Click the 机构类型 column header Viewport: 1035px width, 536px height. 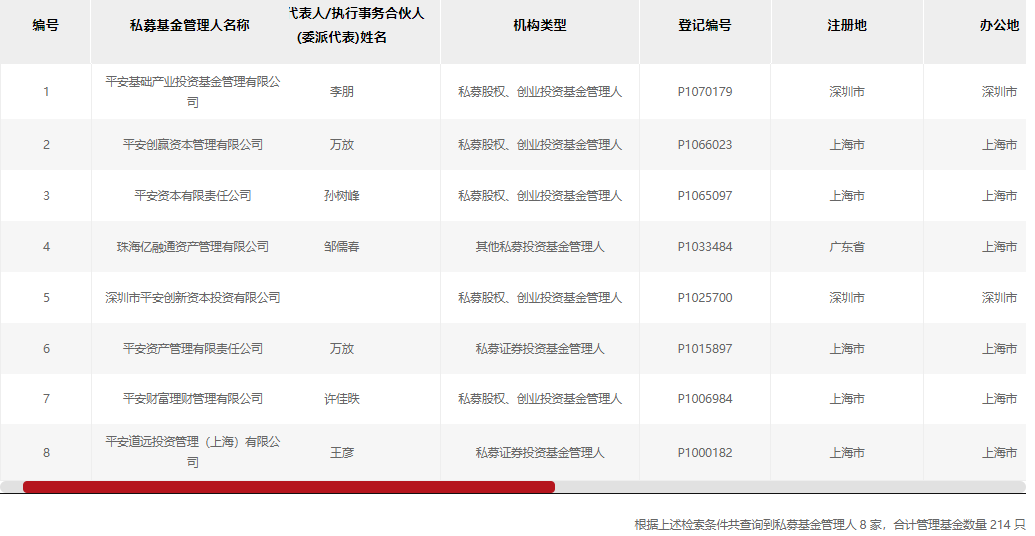[x=540, y=25]
